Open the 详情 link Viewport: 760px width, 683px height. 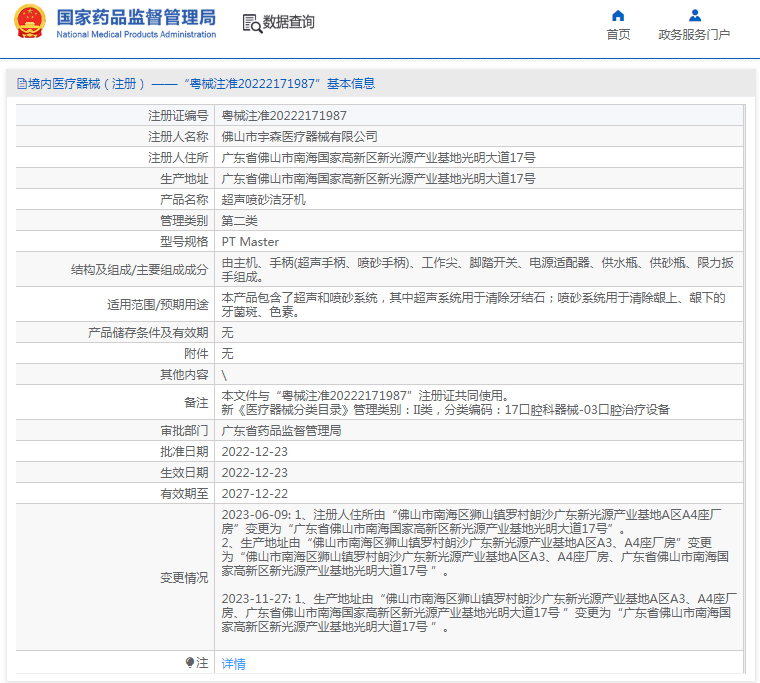coord(234,664)
